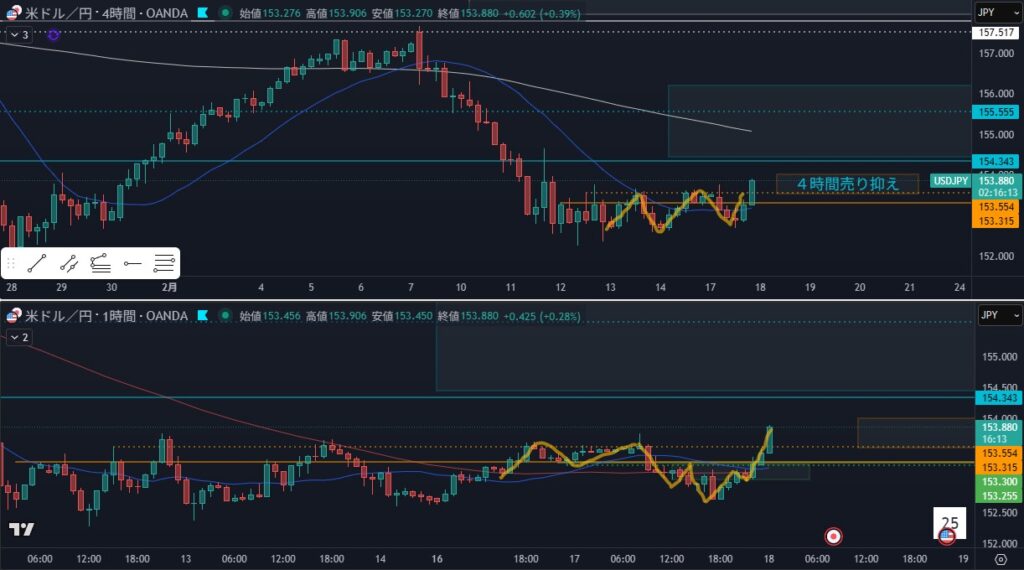
Task: Select the trend line drawing tool
Action: [37, 264]
